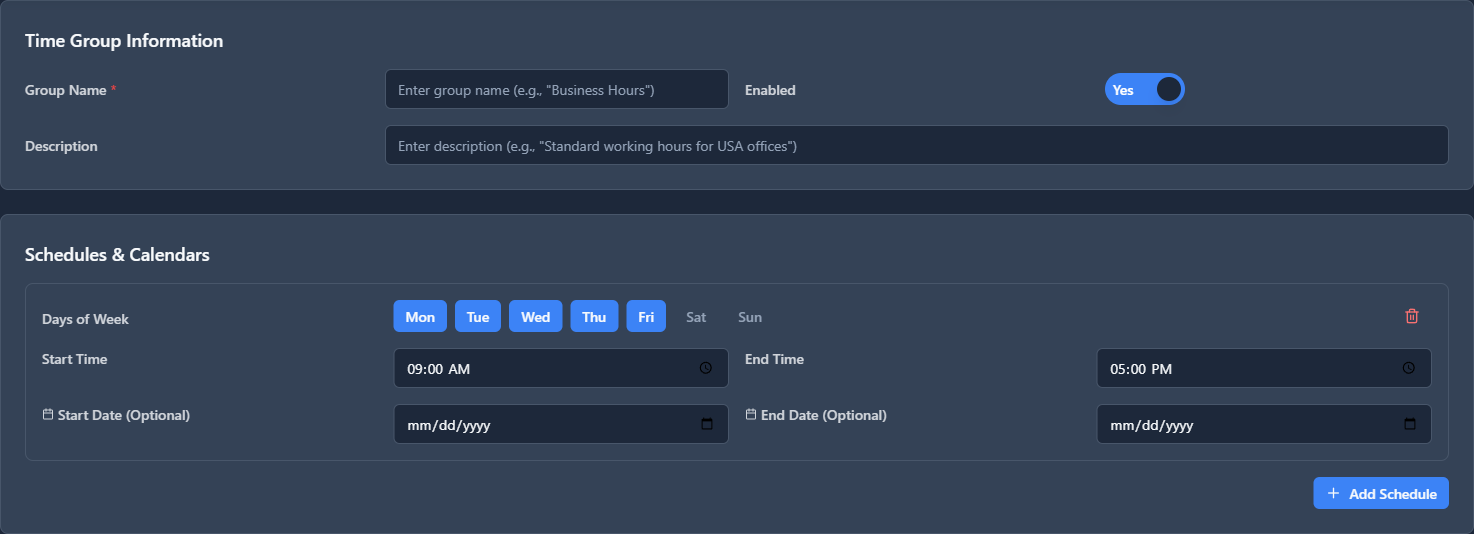Image resolution: width=1474 pixels, height=534 pixels.
Task: Open the End Time clock picker icon
Action: (1408, 368)
